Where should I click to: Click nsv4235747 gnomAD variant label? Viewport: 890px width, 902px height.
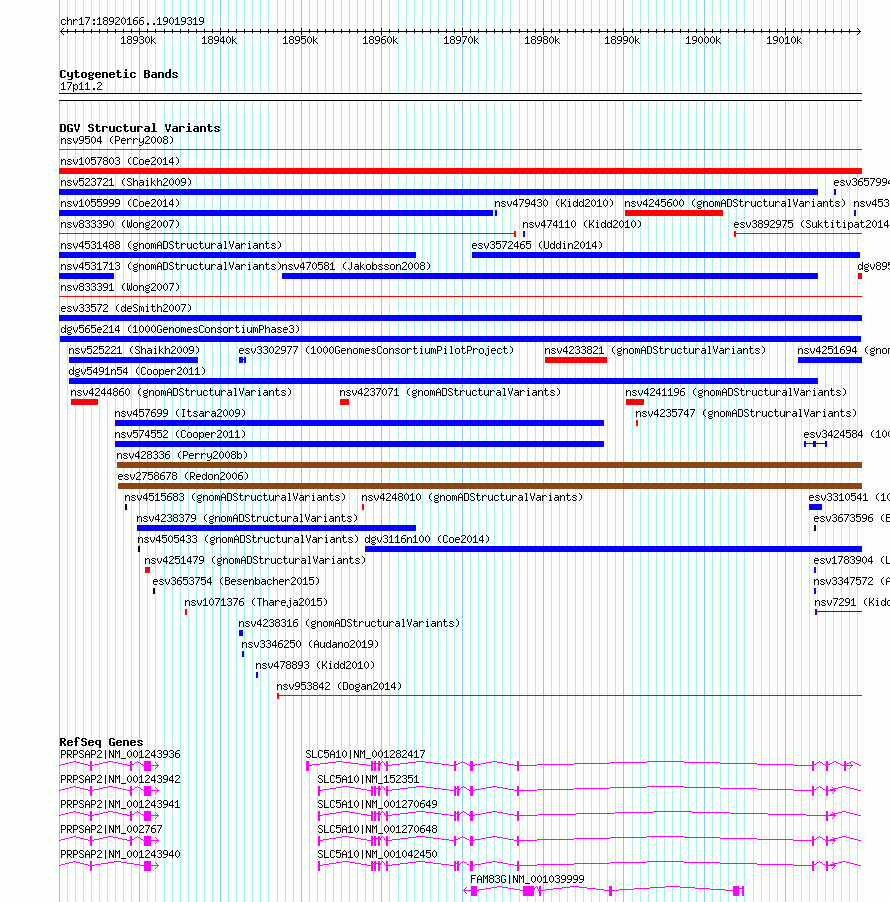[x=746, y=414]
